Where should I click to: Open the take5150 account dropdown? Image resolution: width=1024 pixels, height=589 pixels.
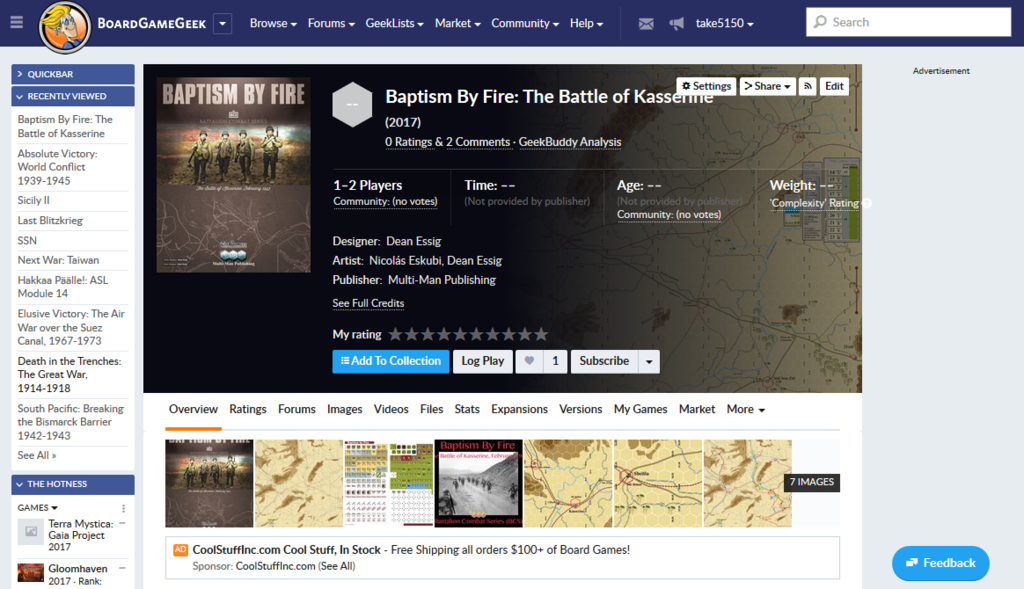pyautogui.click(x=720, y=23)
